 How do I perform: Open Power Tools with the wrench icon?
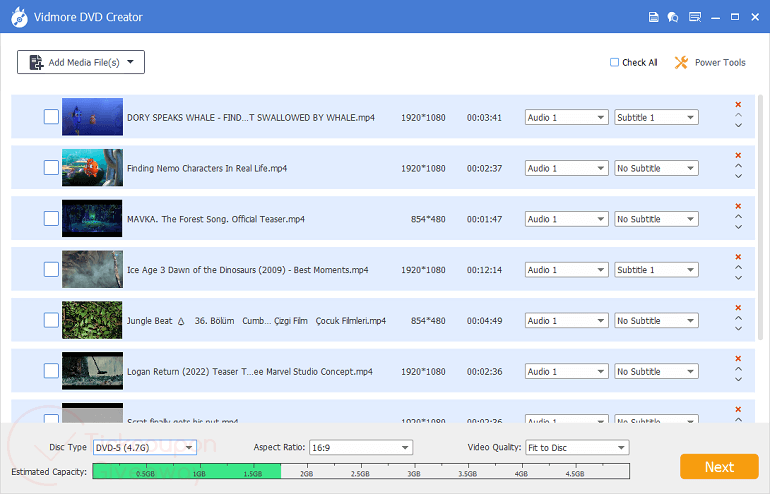coord(682,62)
